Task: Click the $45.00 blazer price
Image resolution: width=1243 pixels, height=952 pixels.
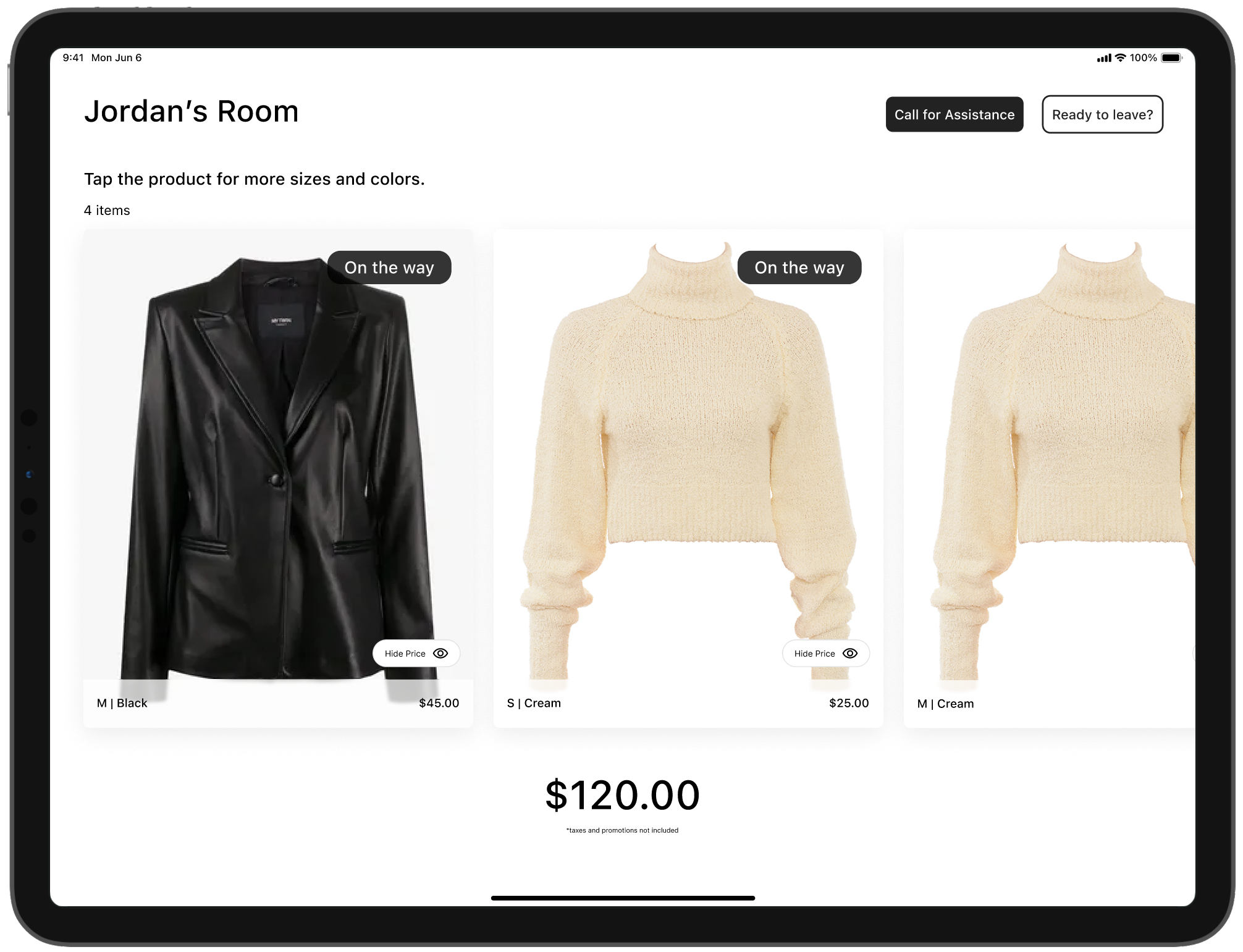Action: [439, 703]
